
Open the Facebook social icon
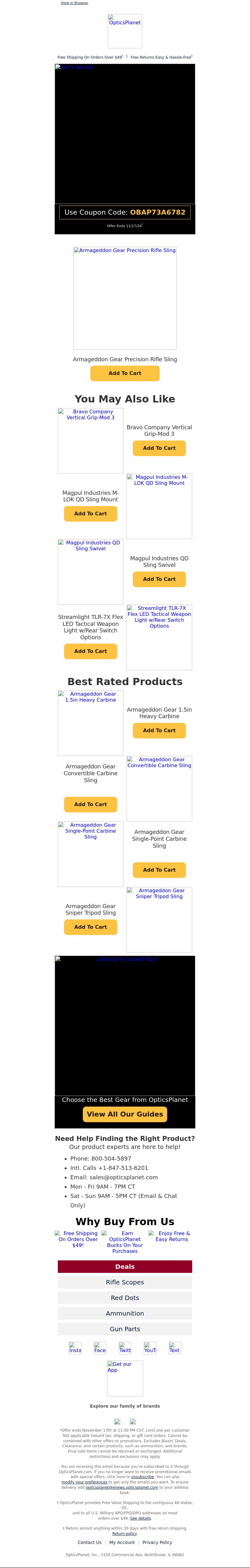coord(100,1348)
